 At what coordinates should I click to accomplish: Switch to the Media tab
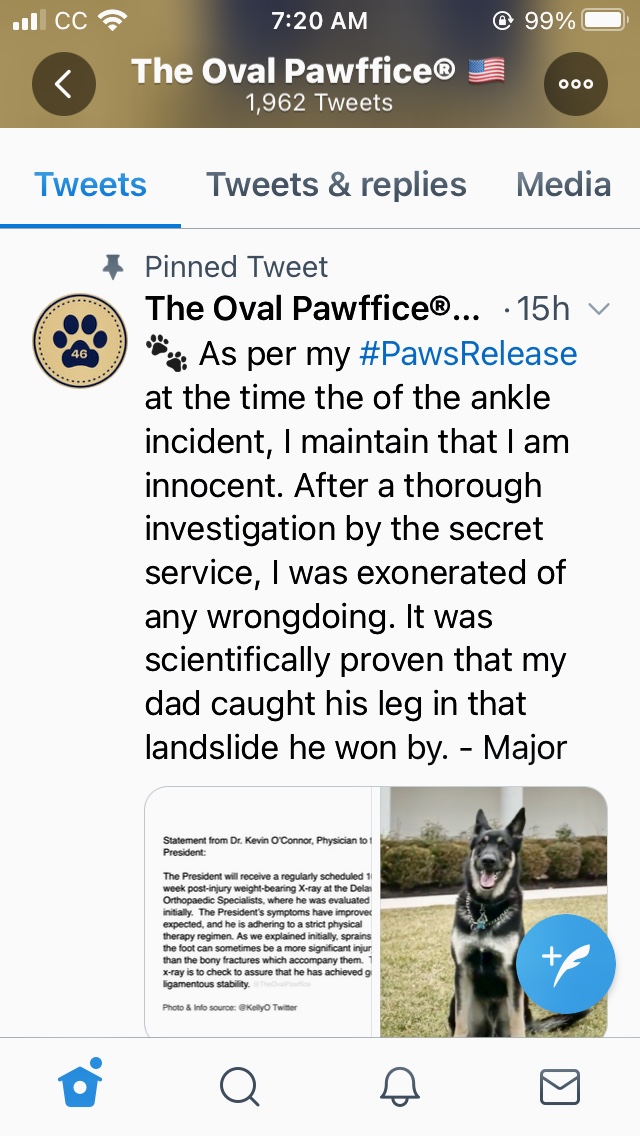563,185
